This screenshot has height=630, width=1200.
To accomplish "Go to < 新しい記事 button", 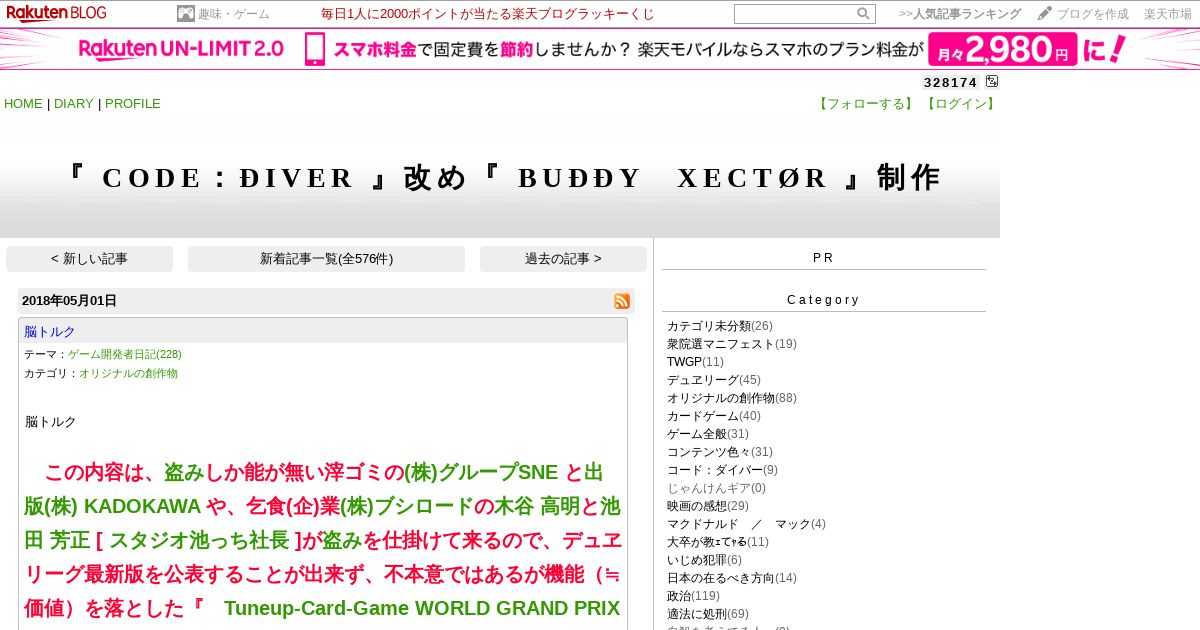I will 89,259.
